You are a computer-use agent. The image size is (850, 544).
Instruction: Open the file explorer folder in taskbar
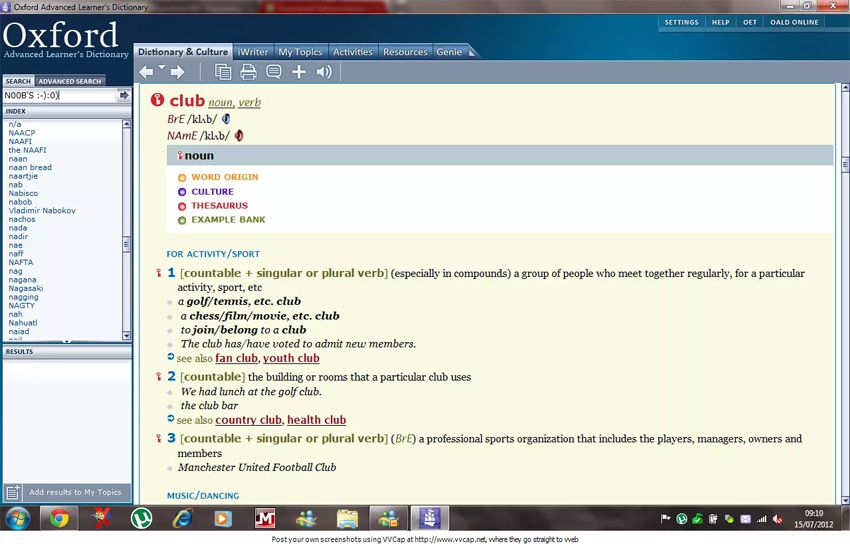(x=347, y=519)
